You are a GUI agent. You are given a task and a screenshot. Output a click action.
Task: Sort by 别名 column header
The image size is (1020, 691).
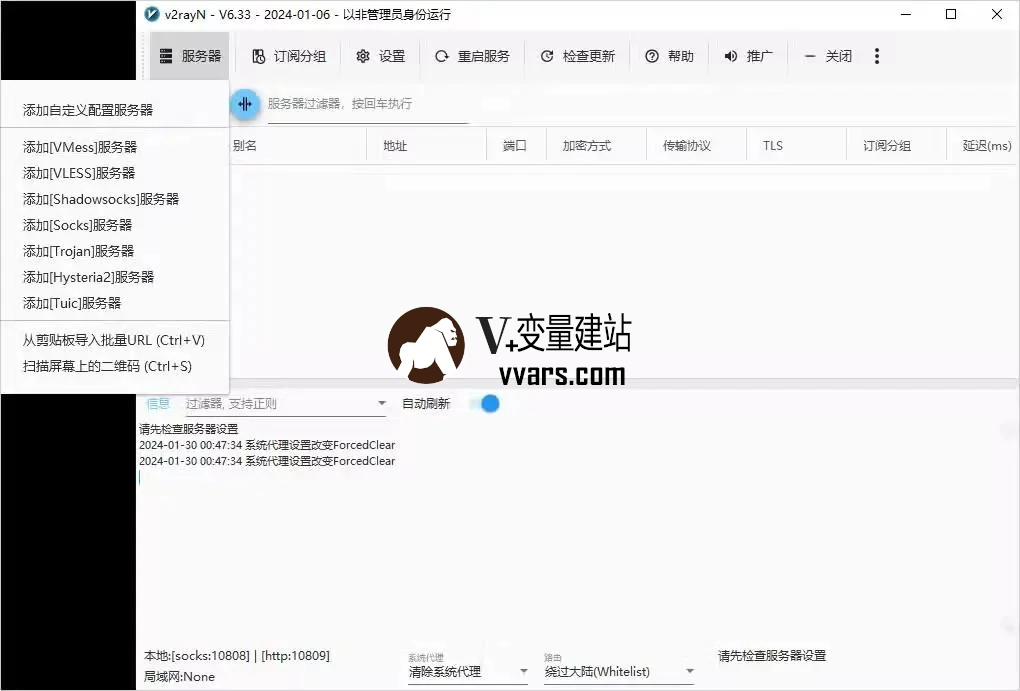point(245,146)
